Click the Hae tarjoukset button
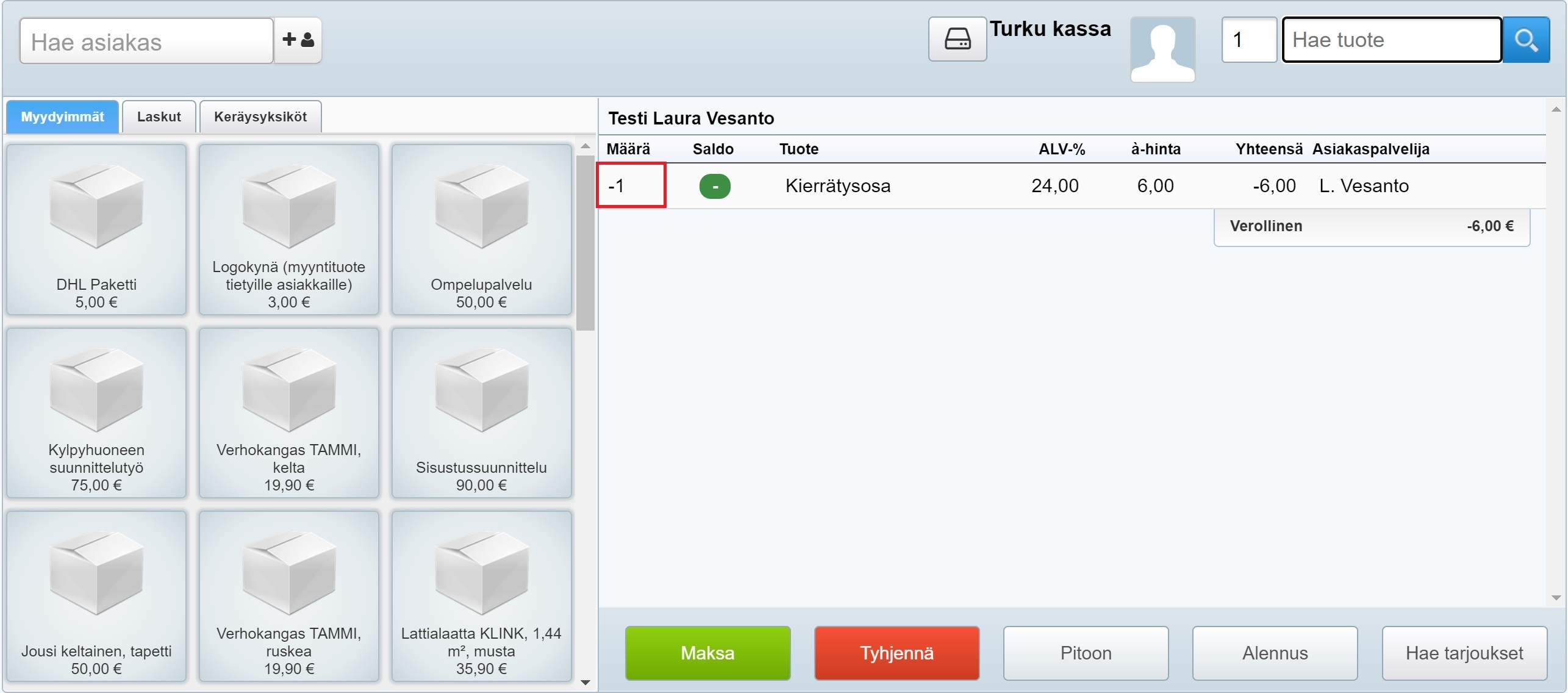1568x693 pixels. (1464, 653)
